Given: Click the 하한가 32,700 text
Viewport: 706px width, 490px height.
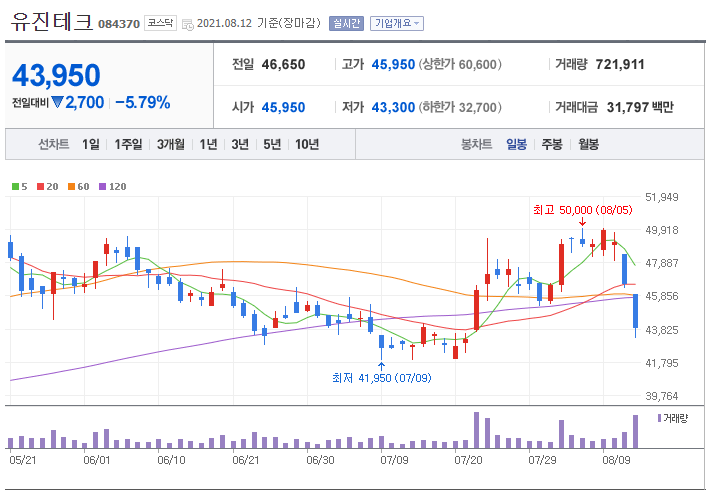Looking at the screenshot, I should [460, 107].
